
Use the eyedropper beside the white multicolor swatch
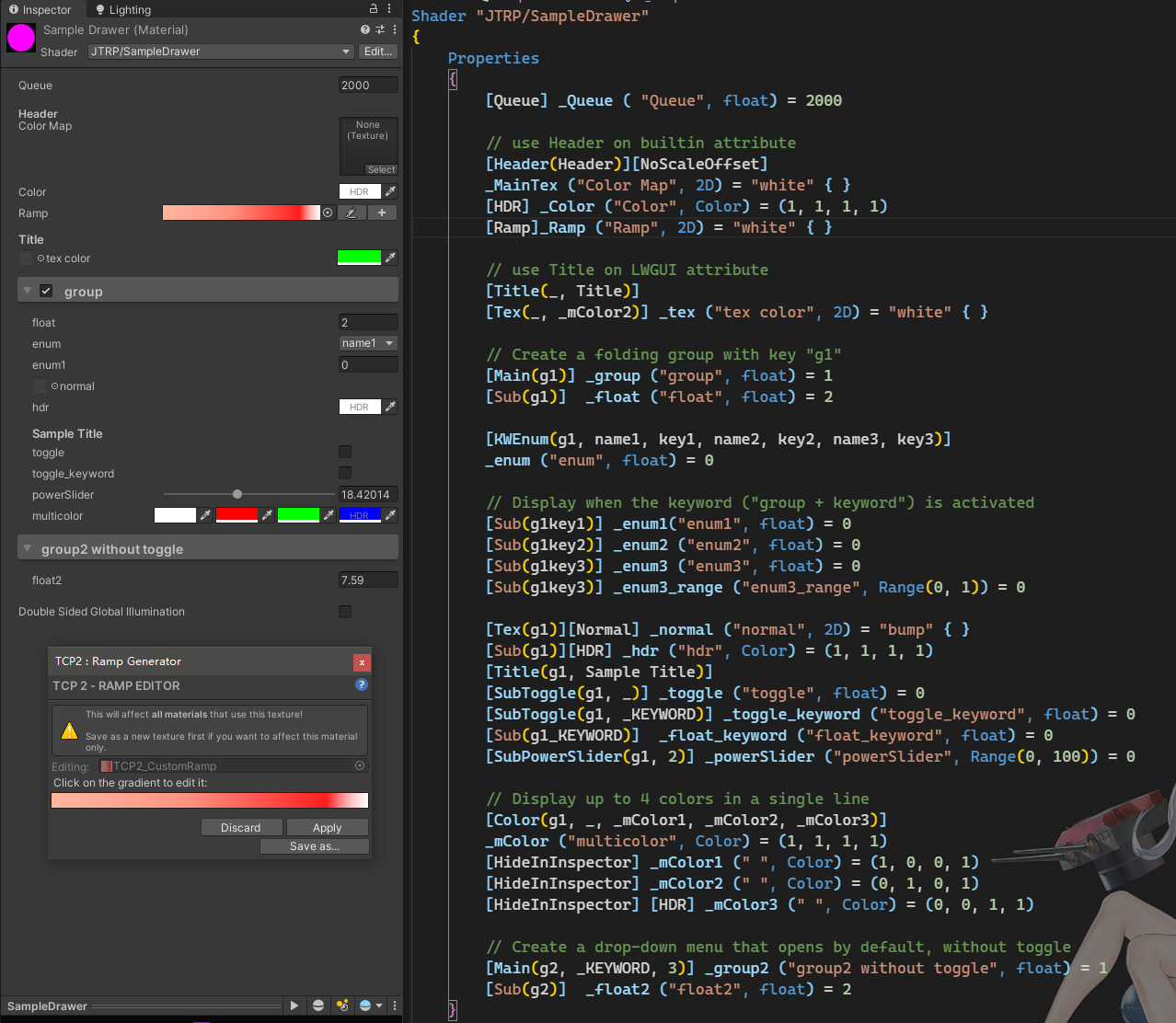tap(205, 515)
